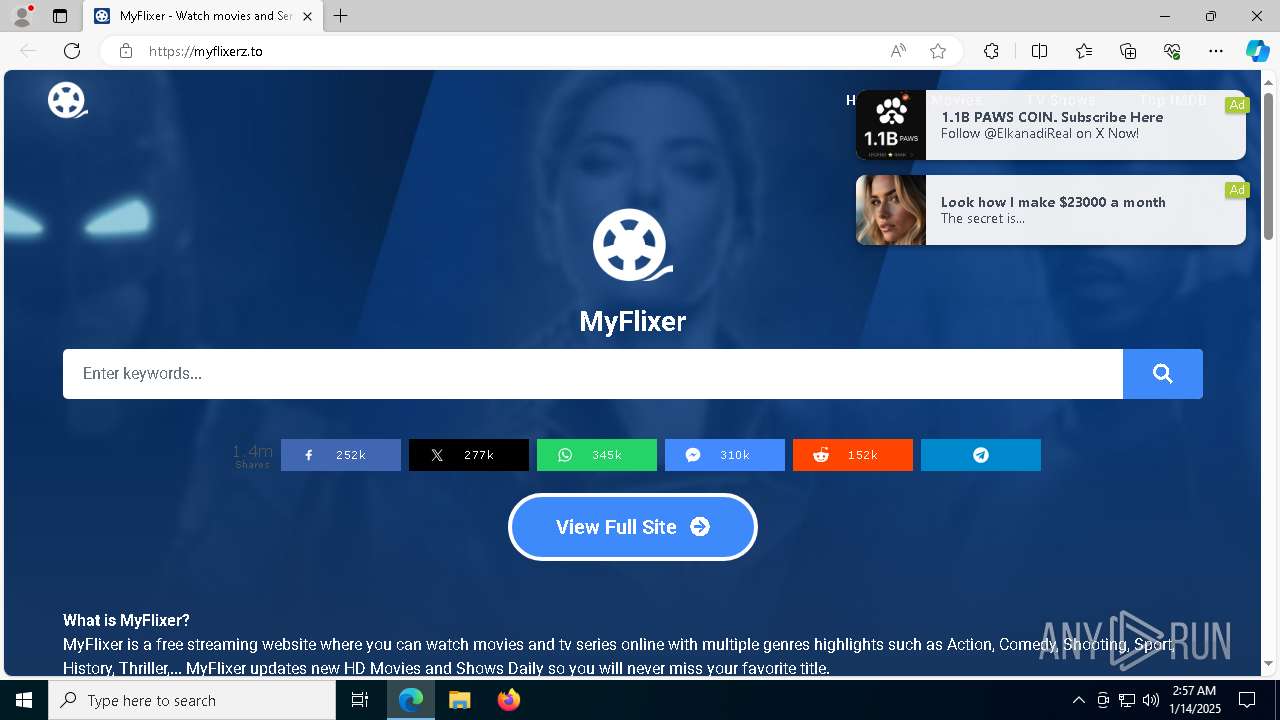
Task: Open the volume control tray icon
Action: 1151,700
